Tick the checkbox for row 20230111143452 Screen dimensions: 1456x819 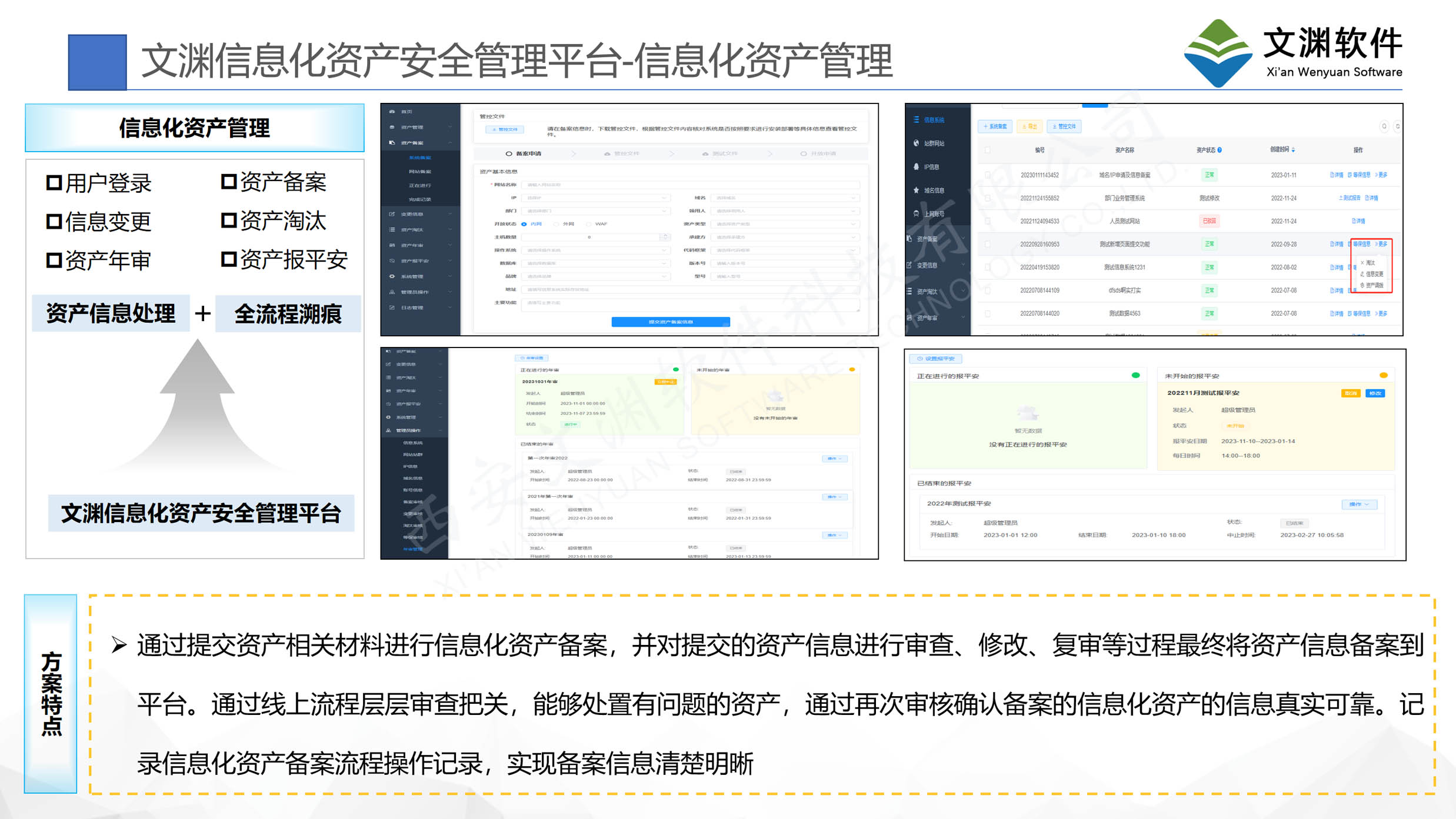click(988, 175)
